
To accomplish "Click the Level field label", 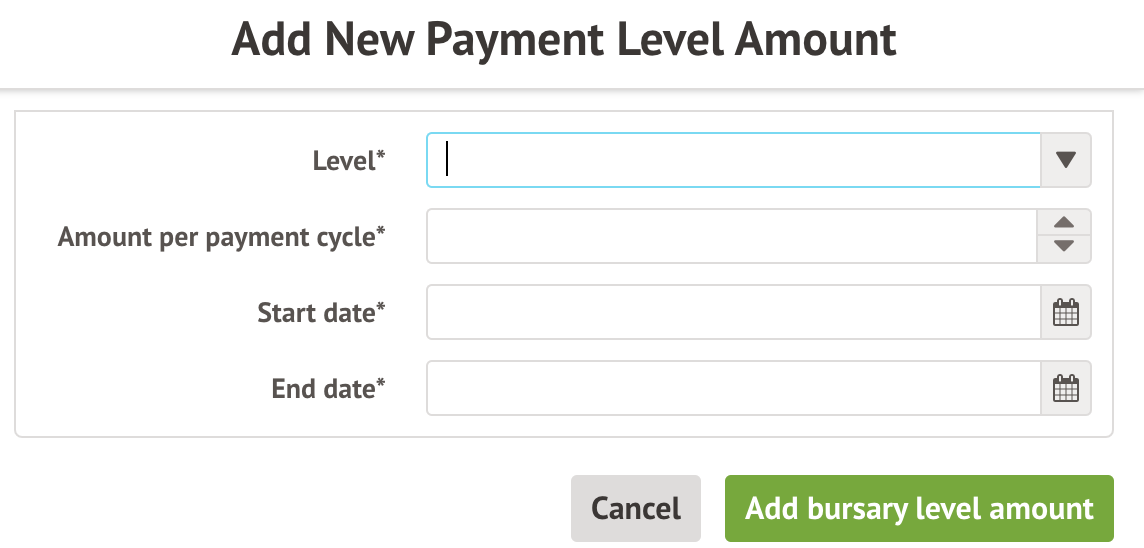I will pyautogui.click(x=343, y=161).
